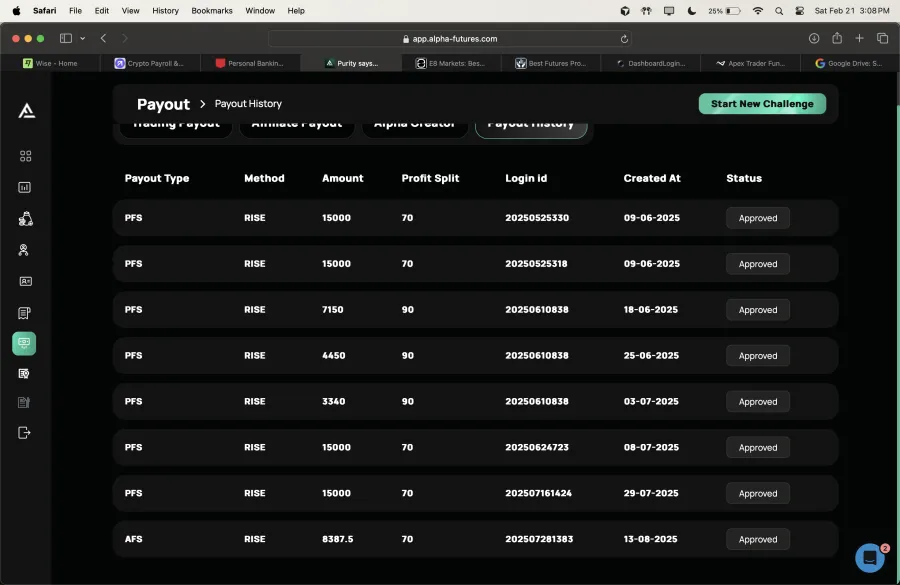Viewport: 900px width, 585px height.
Task: Open the chart statistics sidebar icon
Action: click(x=25, y=187)
